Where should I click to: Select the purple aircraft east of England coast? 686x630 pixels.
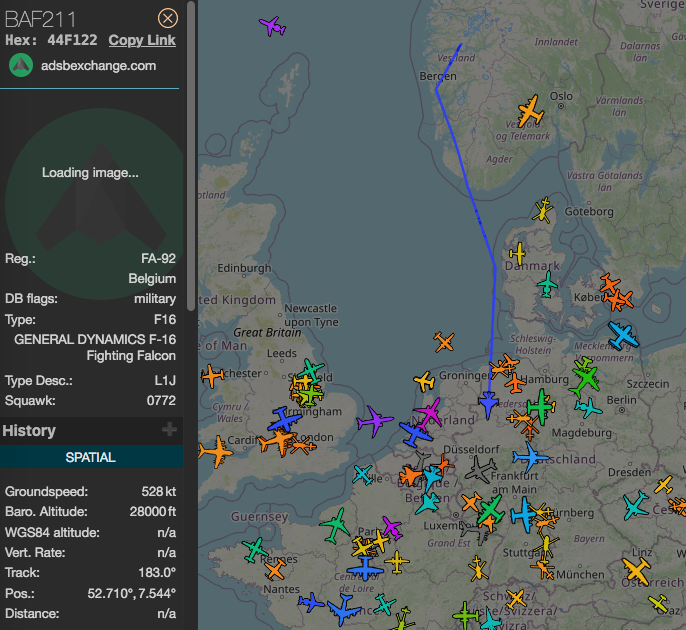pos(374,421)
